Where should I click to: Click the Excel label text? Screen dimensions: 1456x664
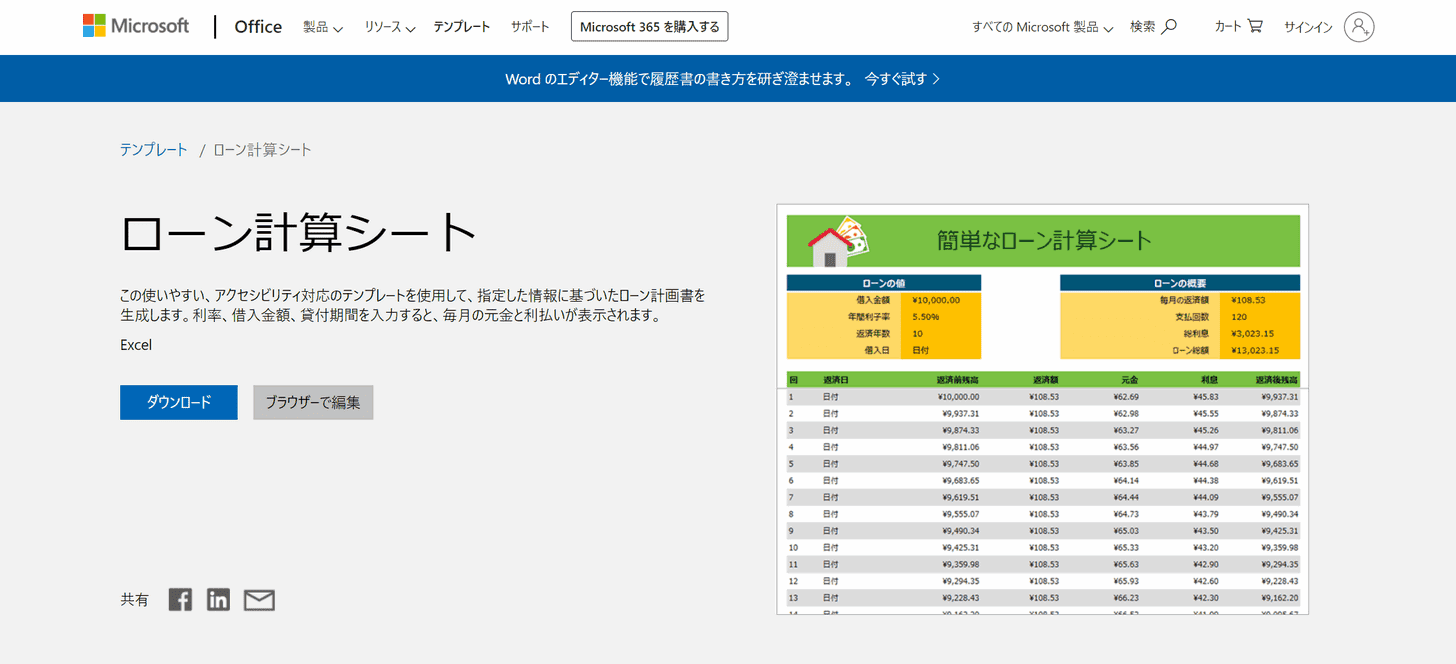point(136,345)
